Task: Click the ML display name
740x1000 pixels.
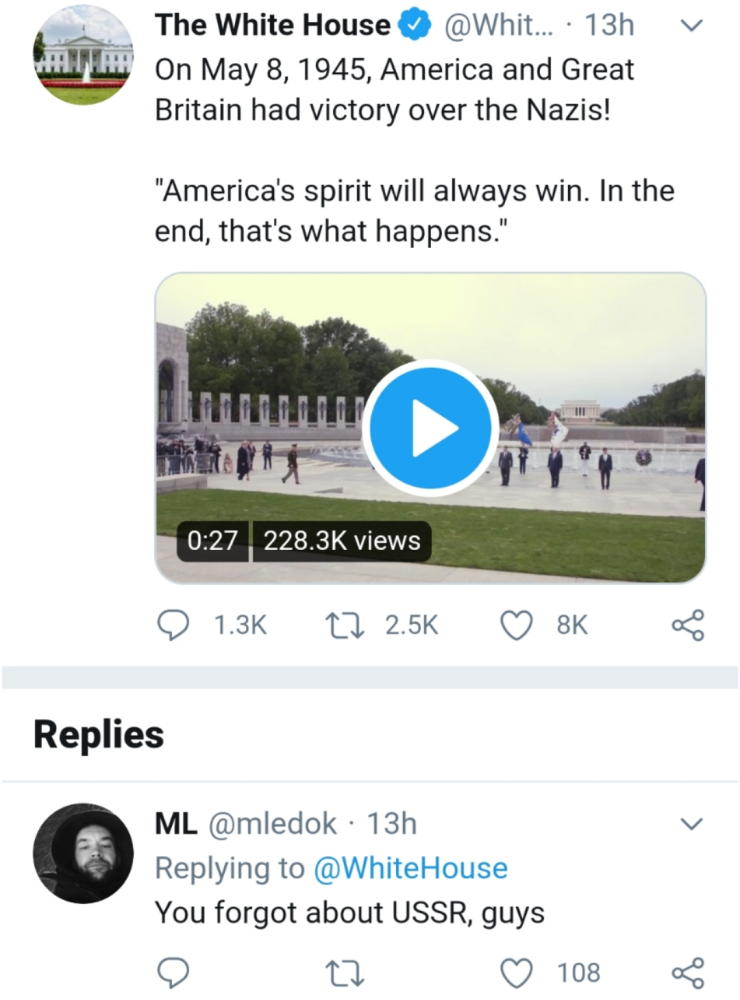Action: coord(174,824)
